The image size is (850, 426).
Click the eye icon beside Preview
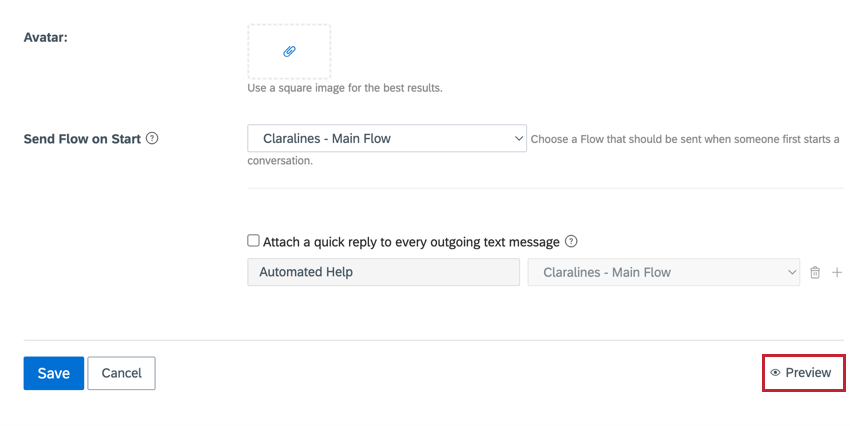point(775,372)
